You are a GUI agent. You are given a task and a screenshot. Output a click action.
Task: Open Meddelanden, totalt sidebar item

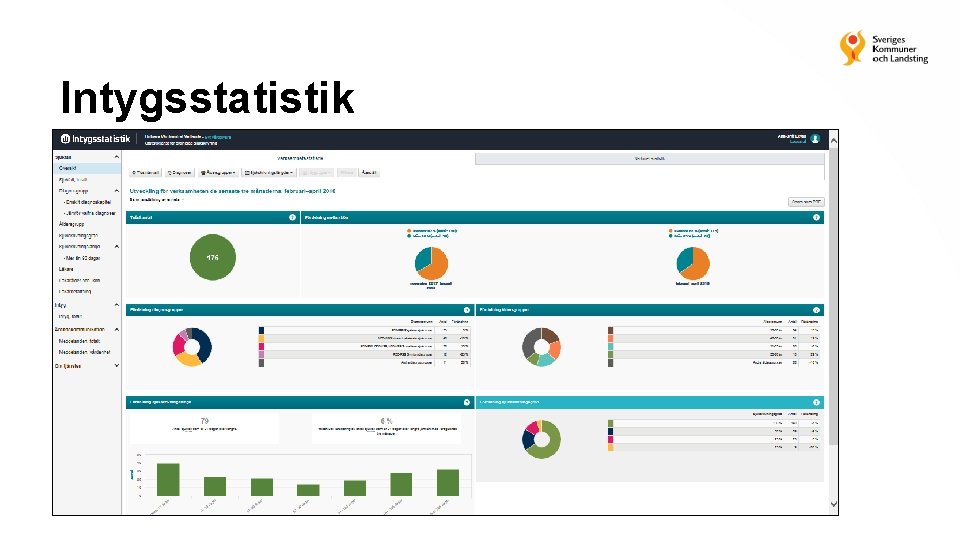[80, 341]
